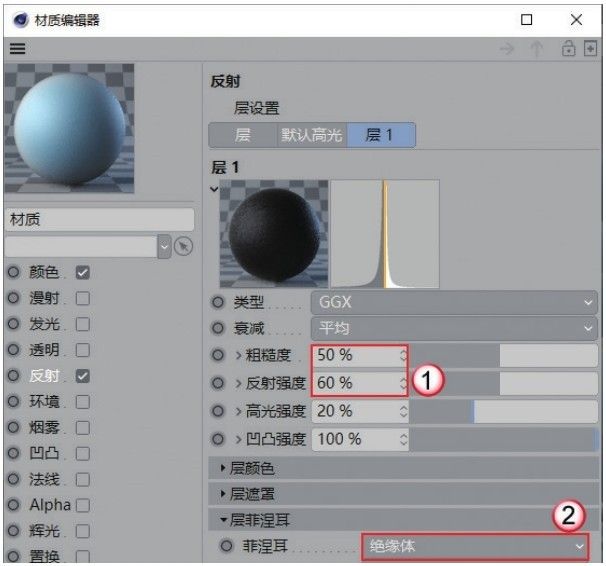Open the 菲涅耳 绝缘体 dropdown
Image resolution: width=606 pixels, height=566 pixels.
click(x=475, y=546)
